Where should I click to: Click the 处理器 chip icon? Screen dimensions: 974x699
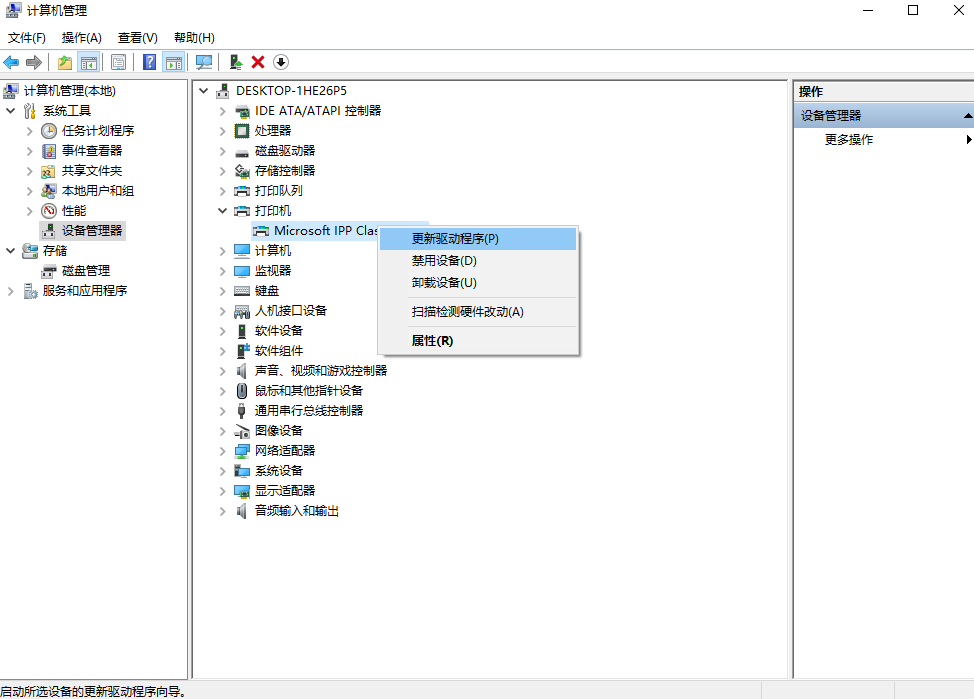click(x=242, y=130)
